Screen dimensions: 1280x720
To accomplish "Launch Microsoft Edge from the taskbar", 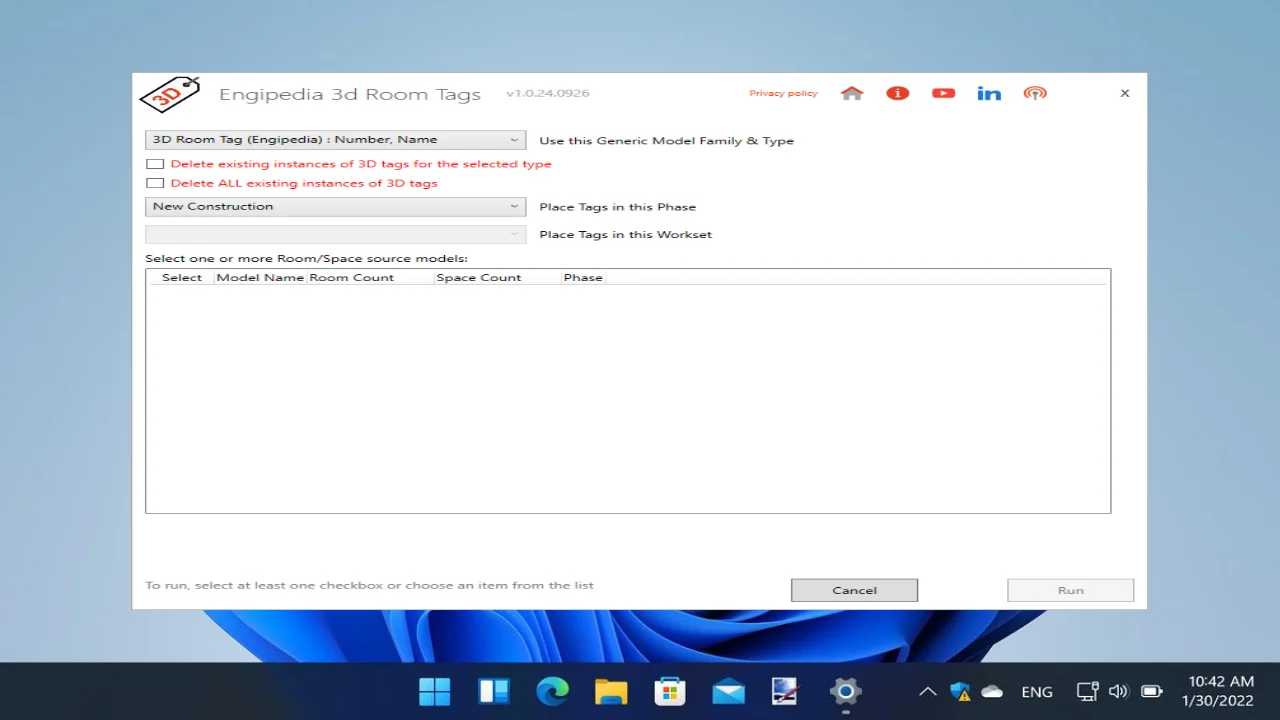I will point(552,691).
